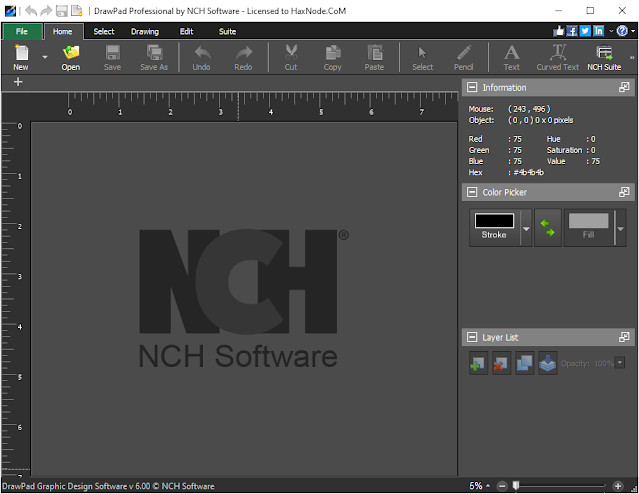Click the DrawPad app icon in title bar
This screenshot has height=494, width=639.
10,11
